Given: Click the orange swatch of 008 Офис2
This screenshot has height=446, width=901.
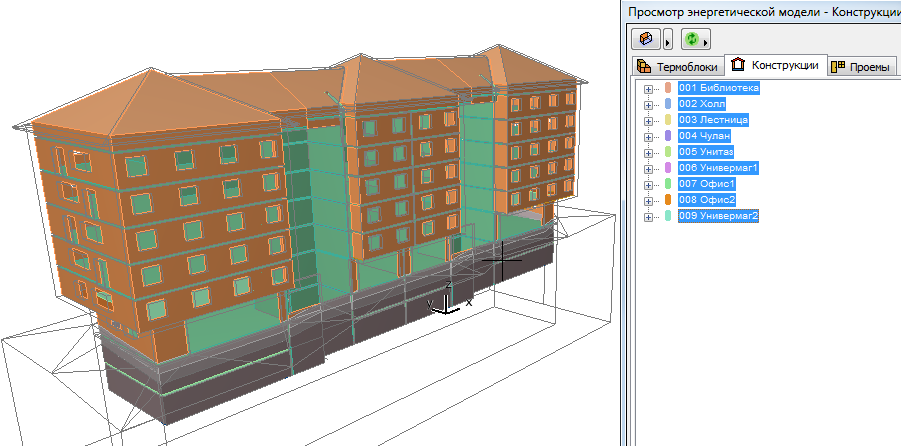Looking at the screenshot, I should pos(668,200).
